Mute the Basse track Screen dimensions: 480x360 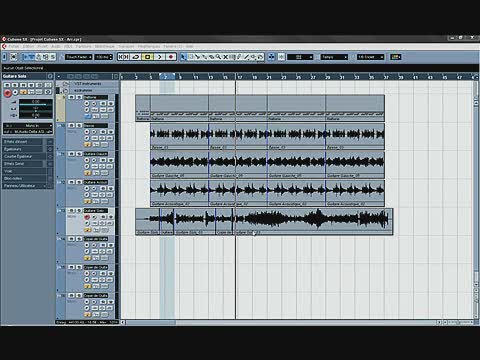tap(71, 126)
